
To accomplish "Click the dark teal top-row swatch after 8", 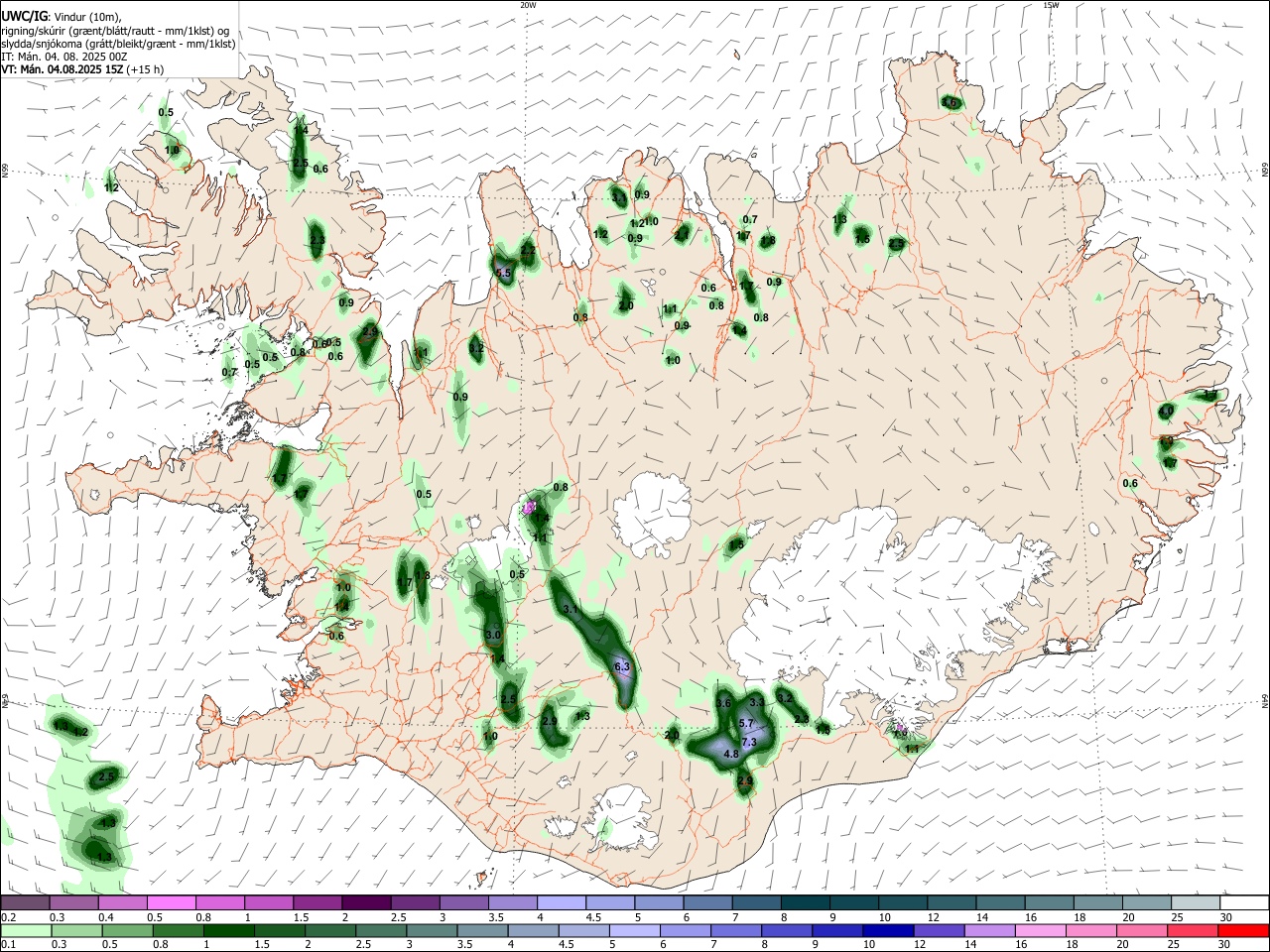I will [805, 903].
